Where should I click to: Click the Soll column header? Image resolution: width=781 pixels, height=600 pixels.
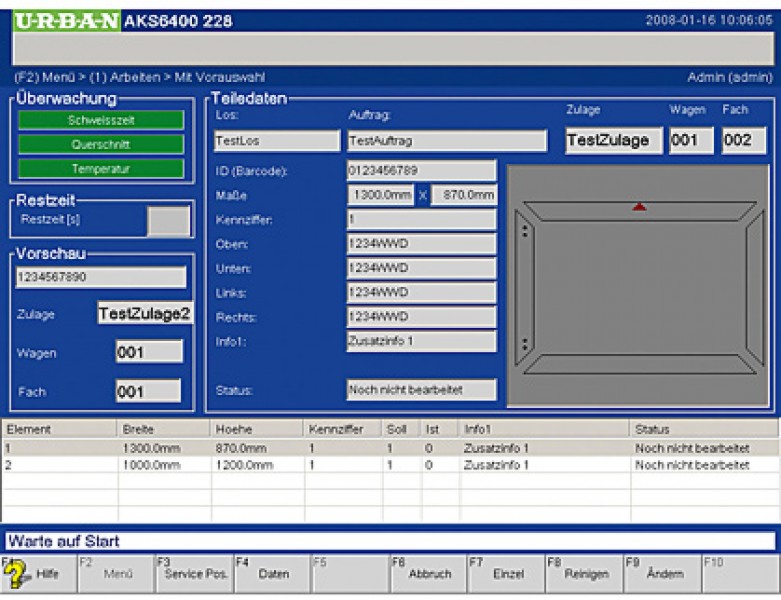click(x=401, y=429)
